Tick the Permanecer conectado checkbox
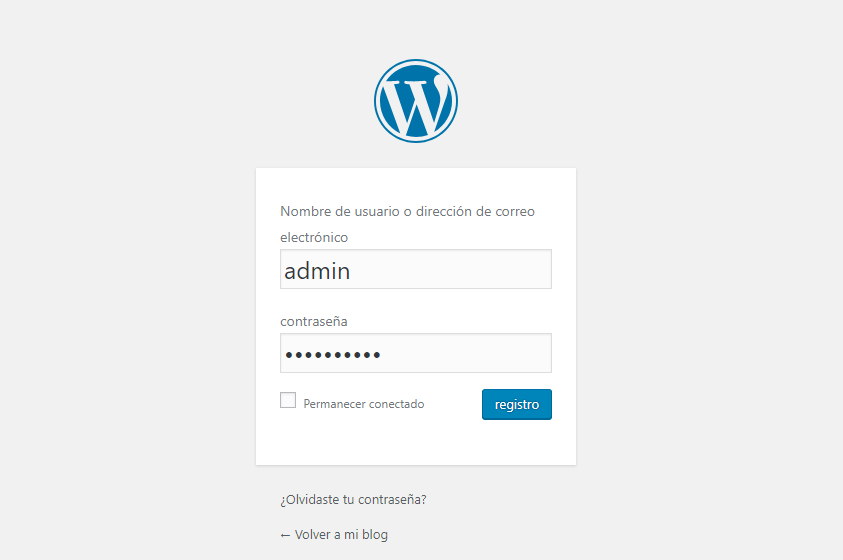843x560 pixels. point(288,400)
